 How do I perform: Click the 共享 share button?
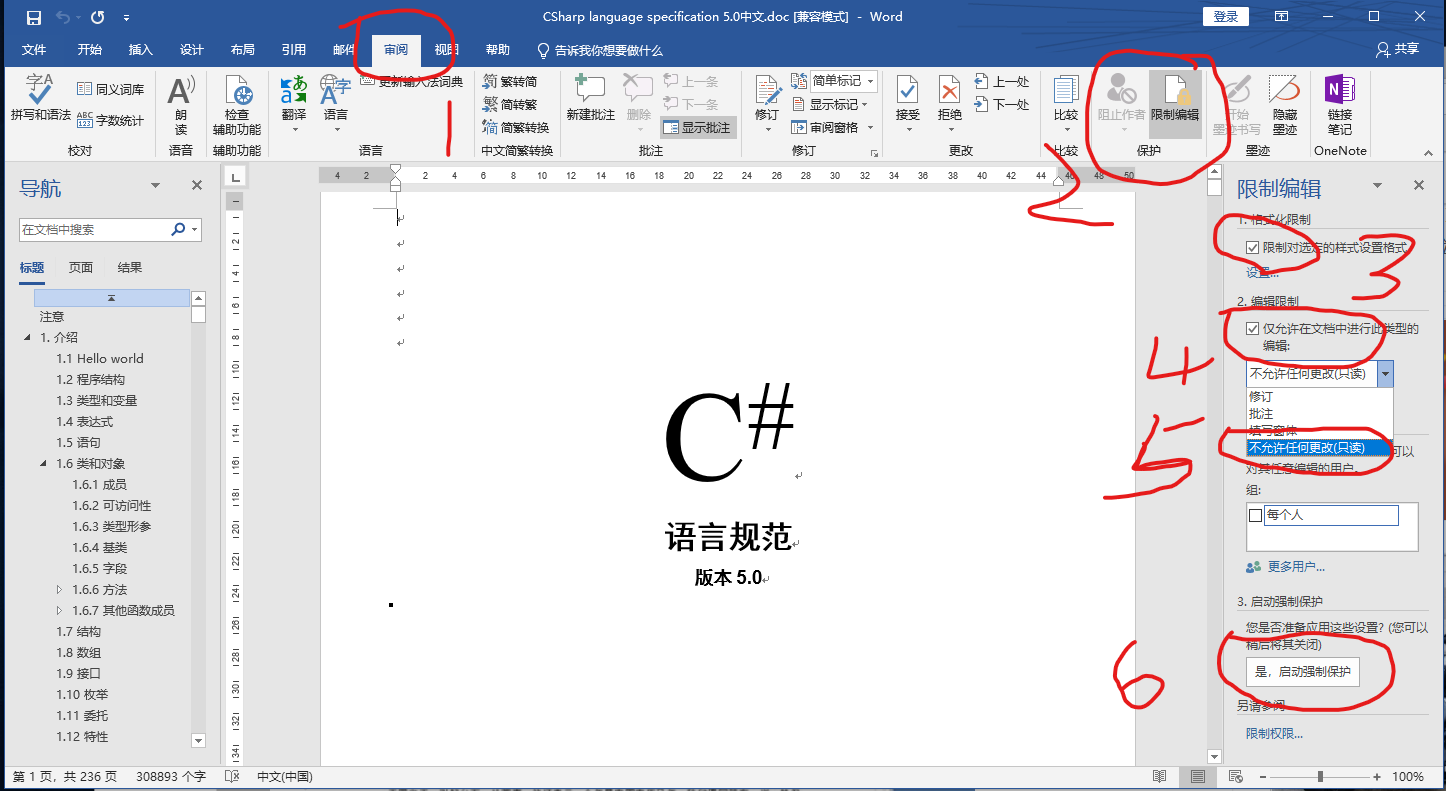click(1397, 50)
